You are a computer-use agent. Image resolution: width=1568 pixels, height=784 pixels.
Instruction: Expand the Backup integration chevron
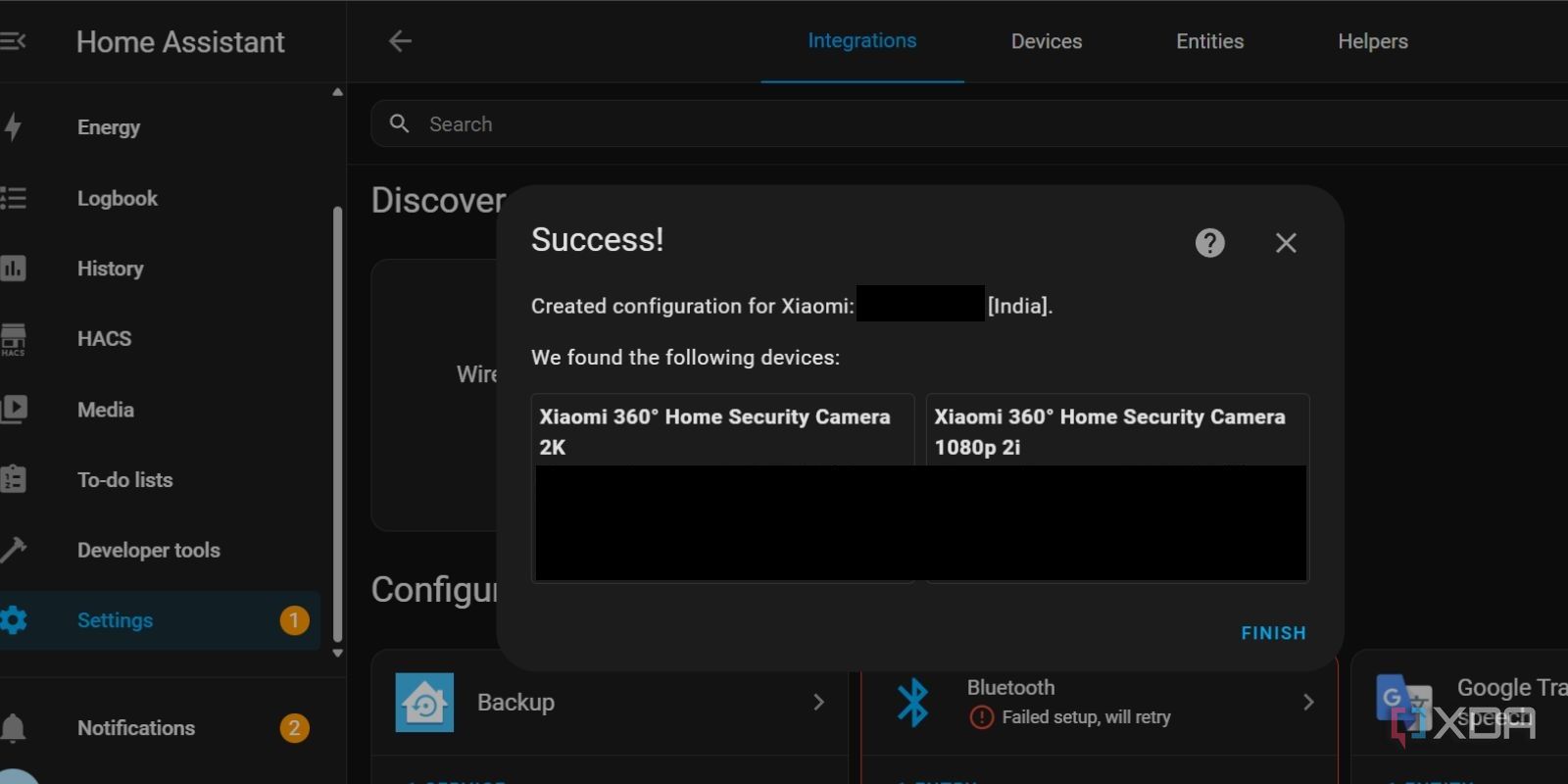click(x=819, y=703)
